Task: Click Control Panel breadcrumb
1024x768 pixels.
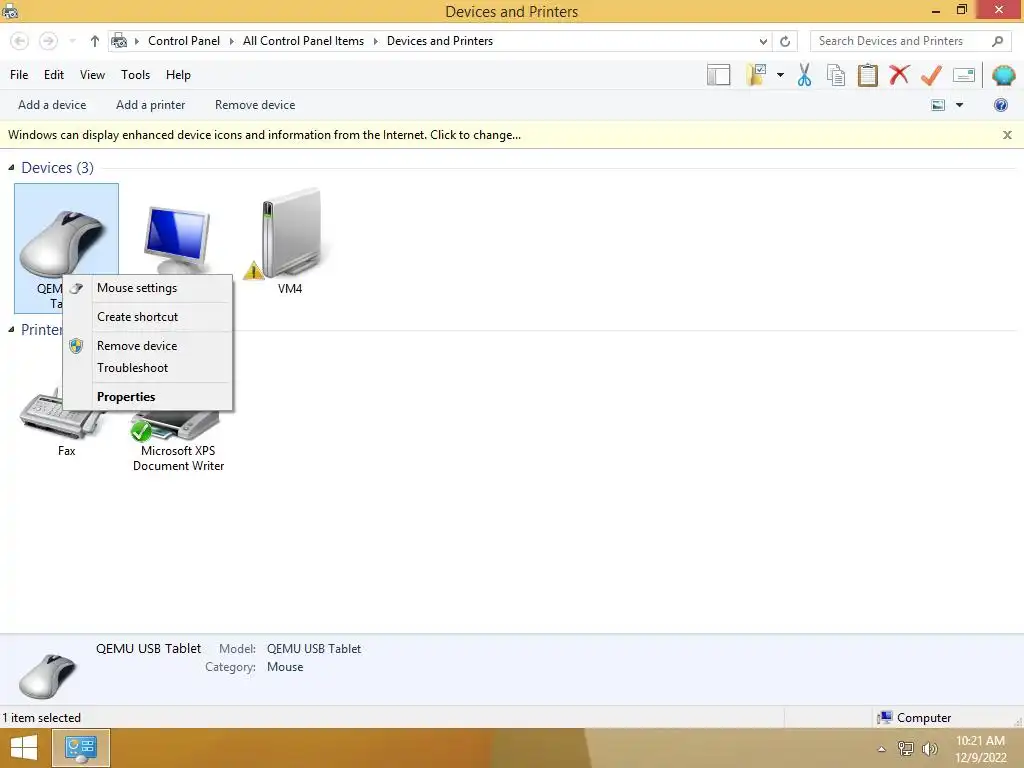Action: click(184, 41)
